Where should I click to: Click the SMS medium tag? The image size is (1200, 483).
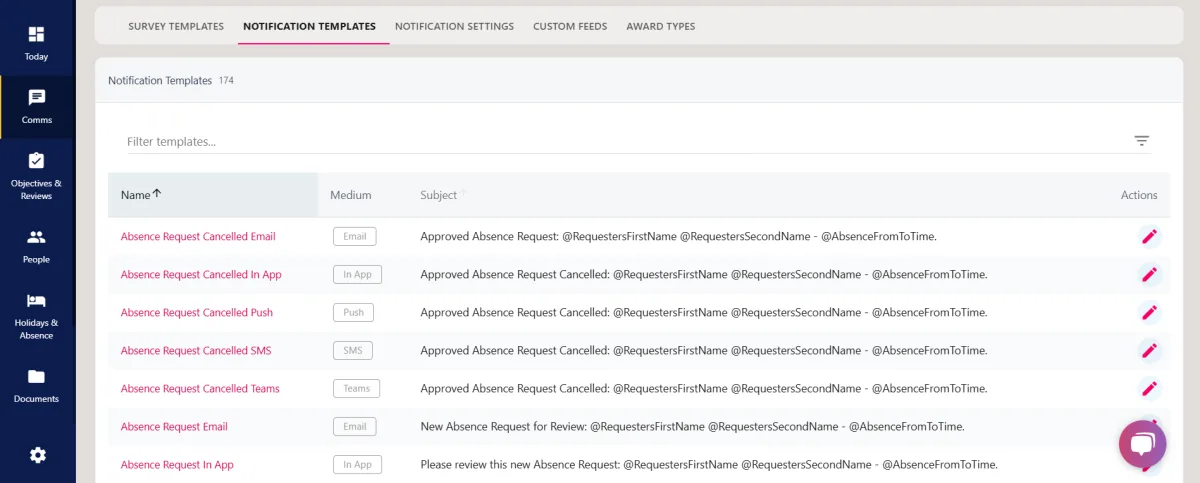click(353, 351)
